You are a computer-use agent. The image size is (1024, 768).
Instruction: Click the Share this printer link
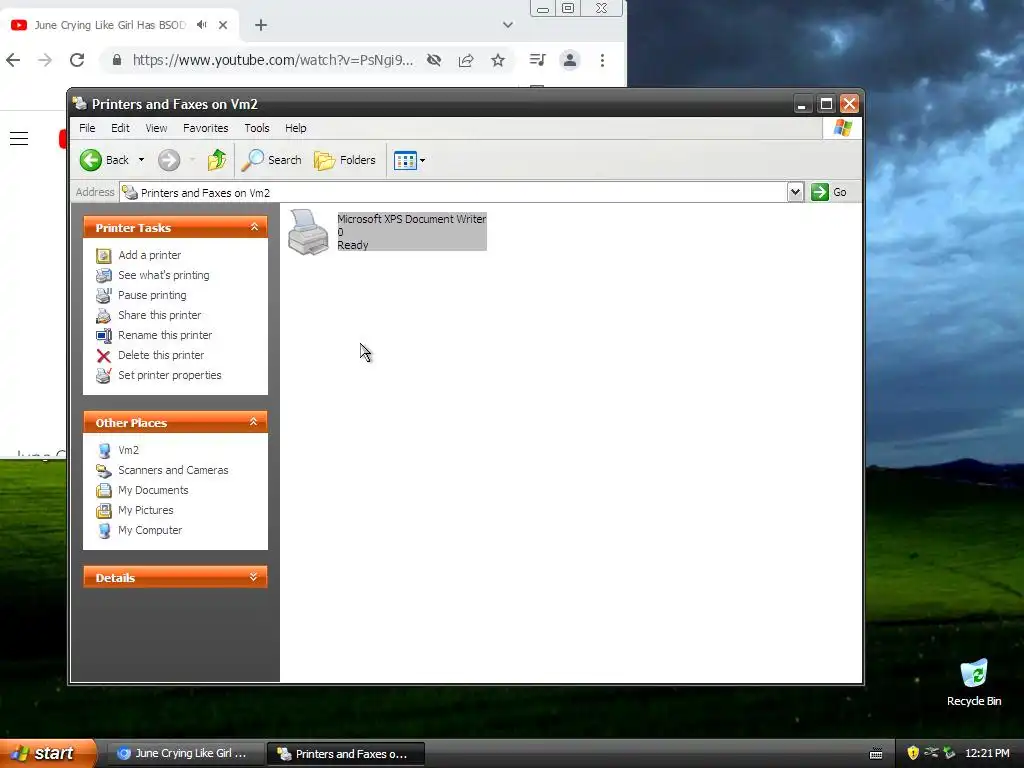(x=159, y=315)
